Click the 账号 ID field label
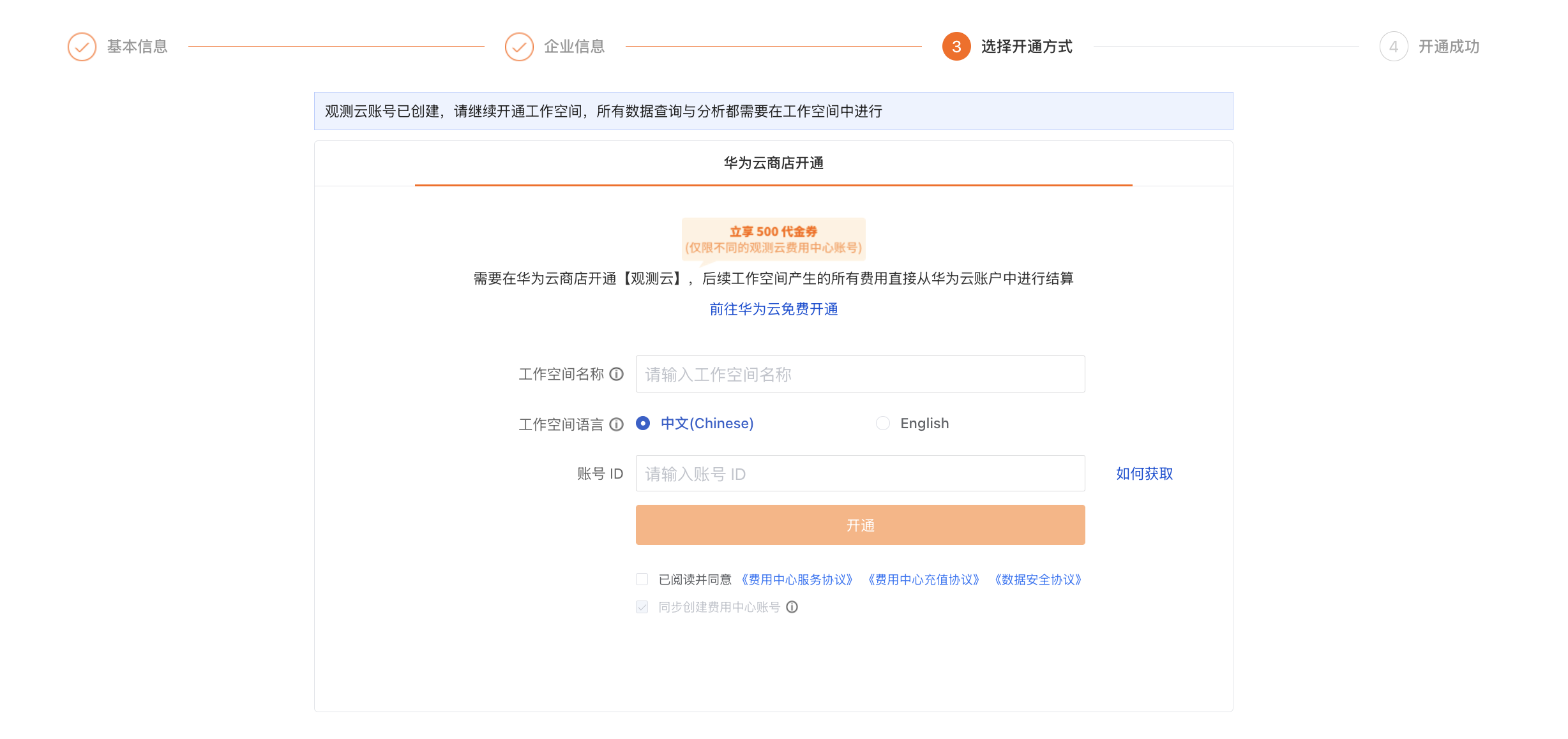Screen dimensions: 1568x739 click(x=600, y=474)
